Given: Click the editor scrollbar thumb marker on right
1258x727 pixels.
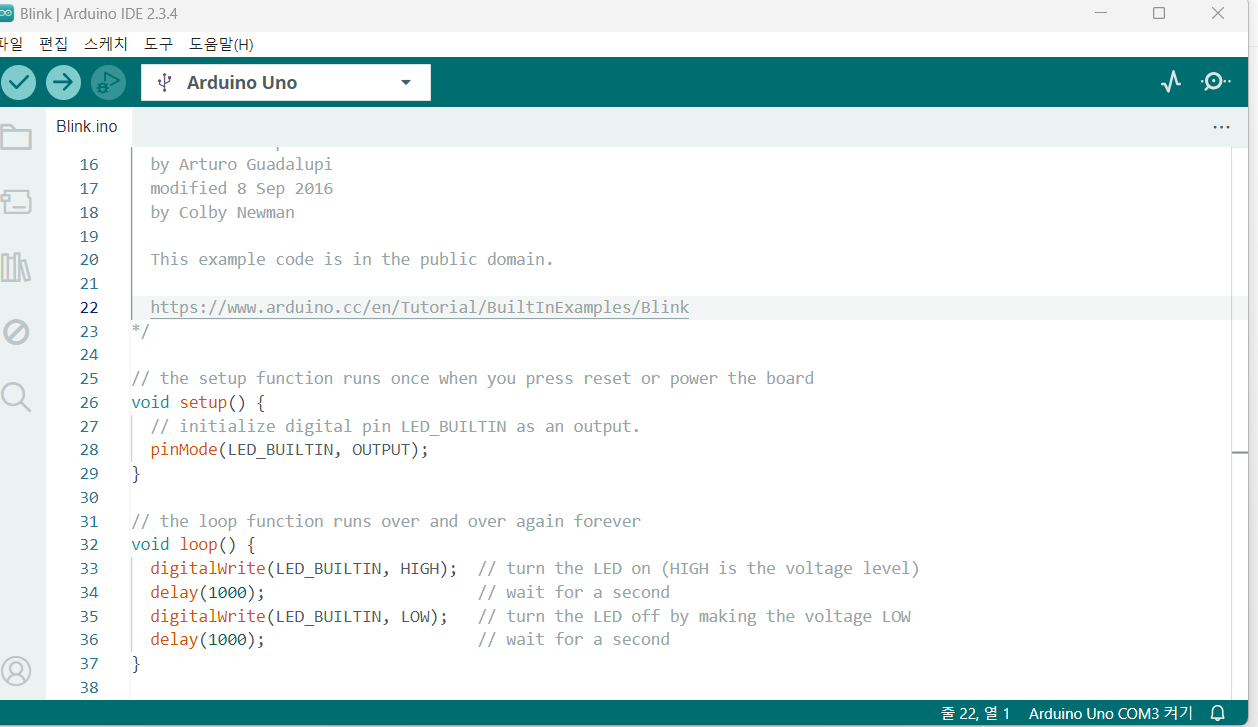Looking at the screenshot, I should click(x=1240, y=453).
